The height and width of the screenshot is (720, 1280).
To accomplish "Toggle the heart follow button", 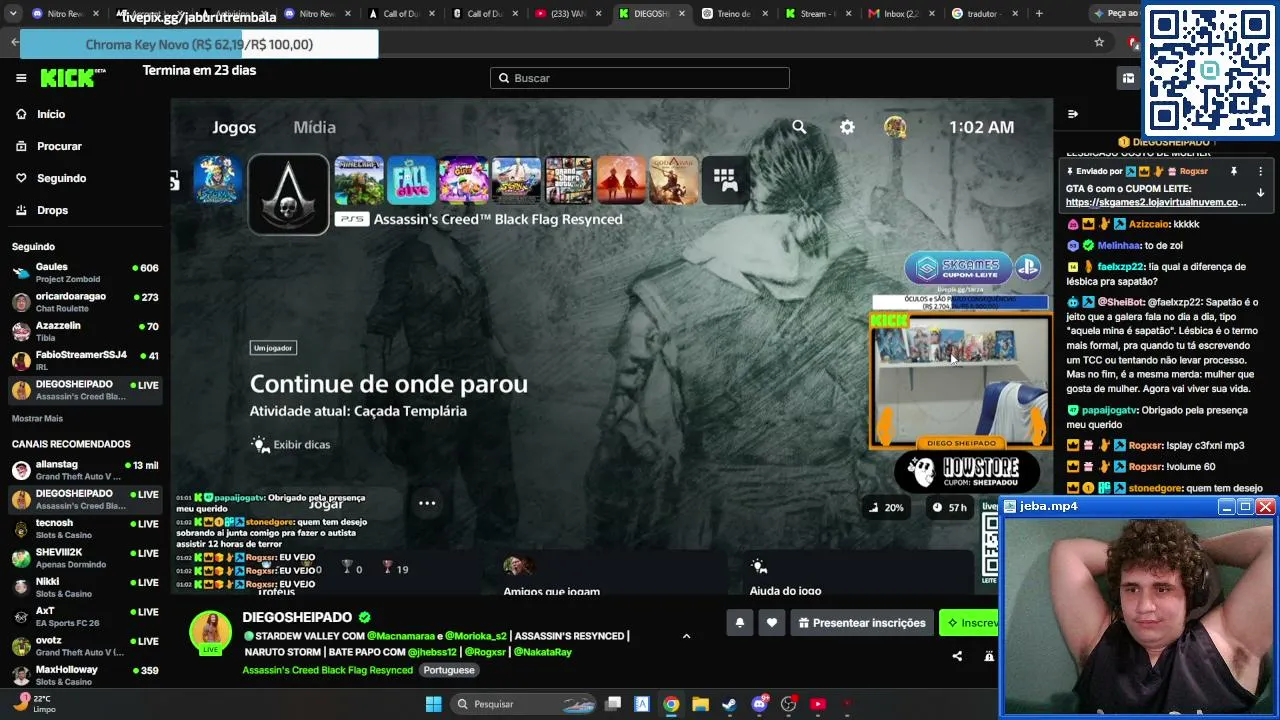I will 772,623.
